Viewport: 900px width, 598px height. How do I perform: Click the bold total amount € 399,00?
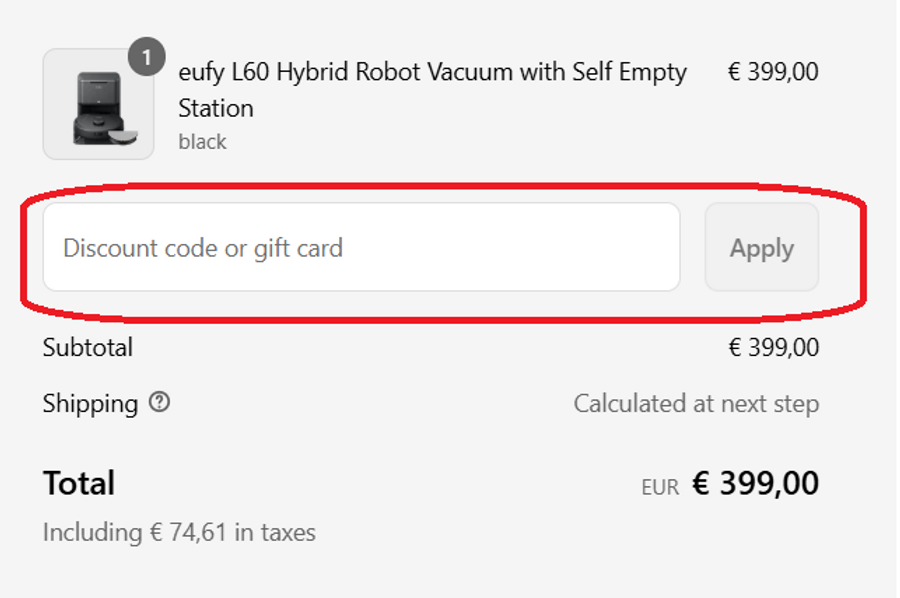tap(756, 484)
